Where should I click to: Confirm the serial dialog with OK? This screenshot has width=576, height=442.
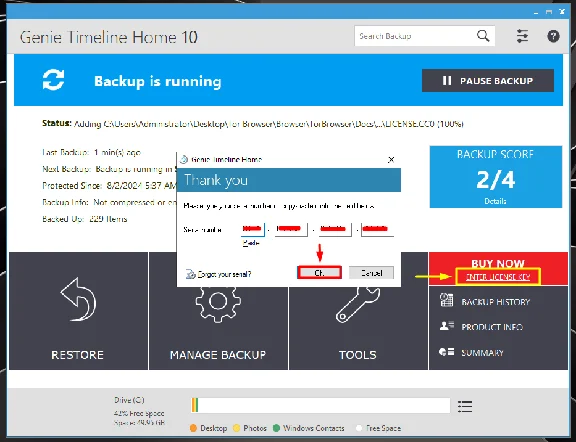pyautogui.click(x=319, y=273)
